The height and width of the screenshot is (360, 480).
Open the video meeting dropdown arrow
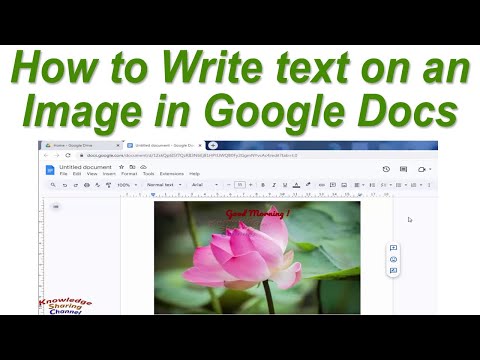coord(430,169)
